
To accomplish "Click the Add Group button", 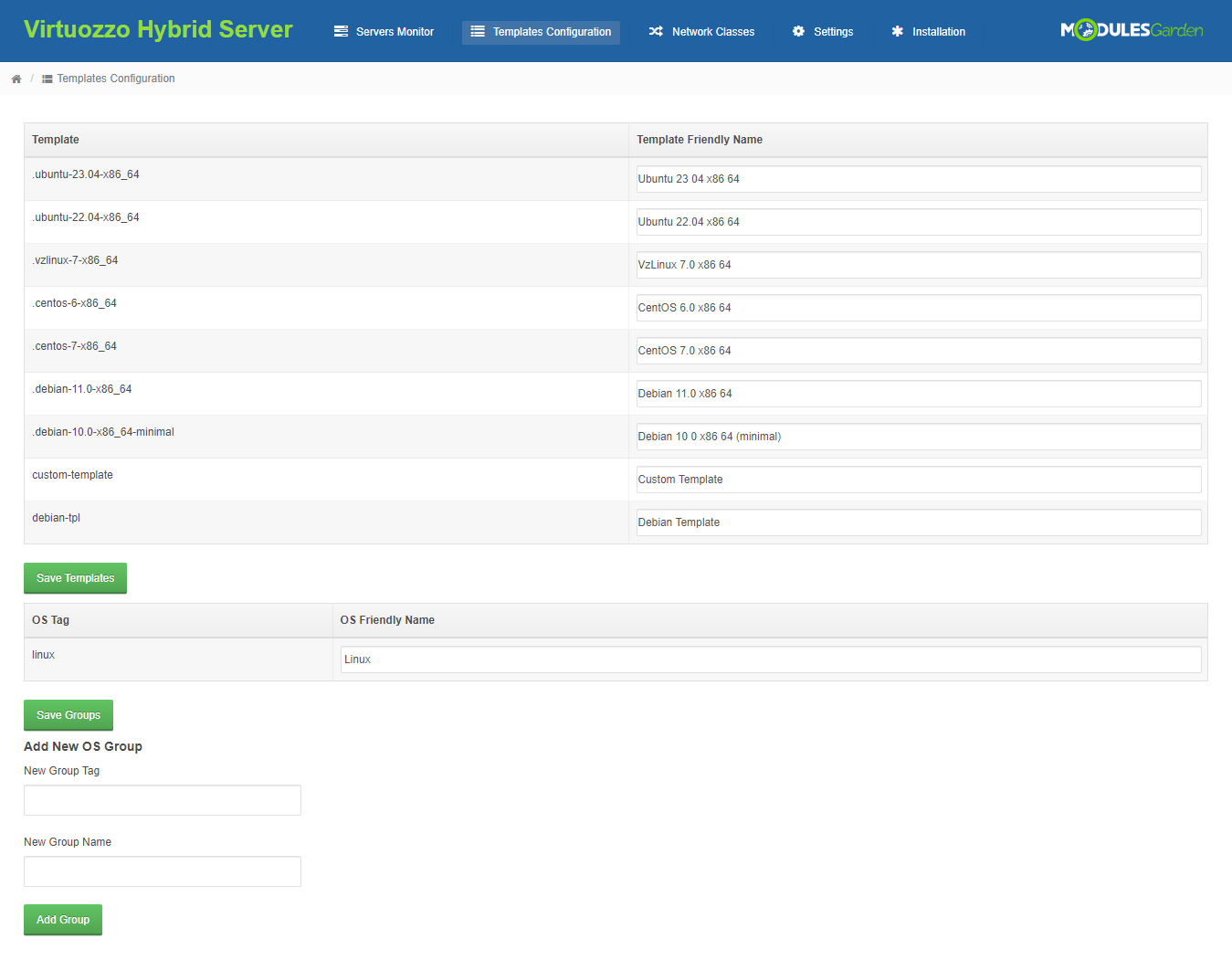I will (62, 920).
